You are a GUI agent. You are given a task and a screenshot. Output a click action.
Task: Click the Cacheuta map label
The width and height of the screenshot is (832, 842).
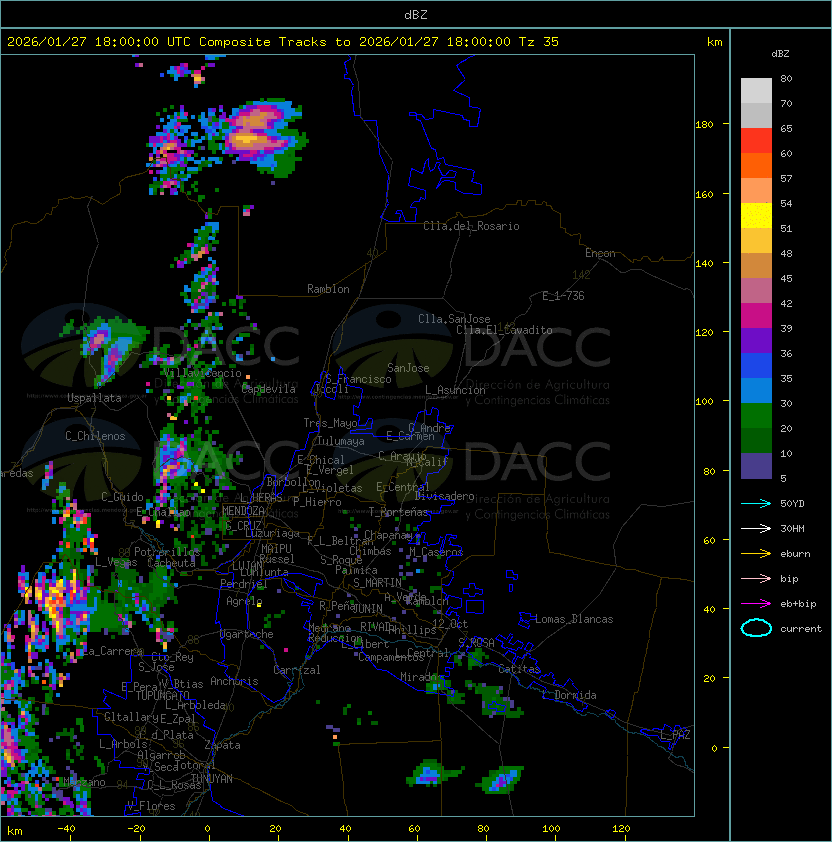click(171, 563)
